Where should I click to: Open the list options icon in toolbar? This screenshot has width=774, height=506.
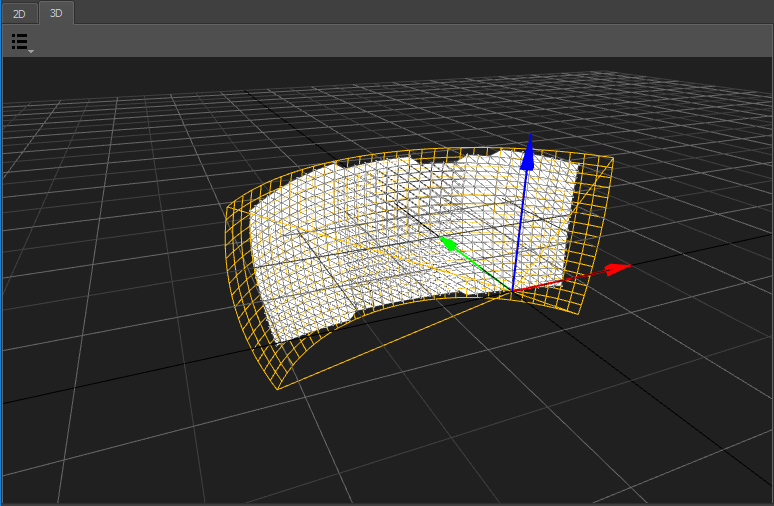(x=19, y=41)
